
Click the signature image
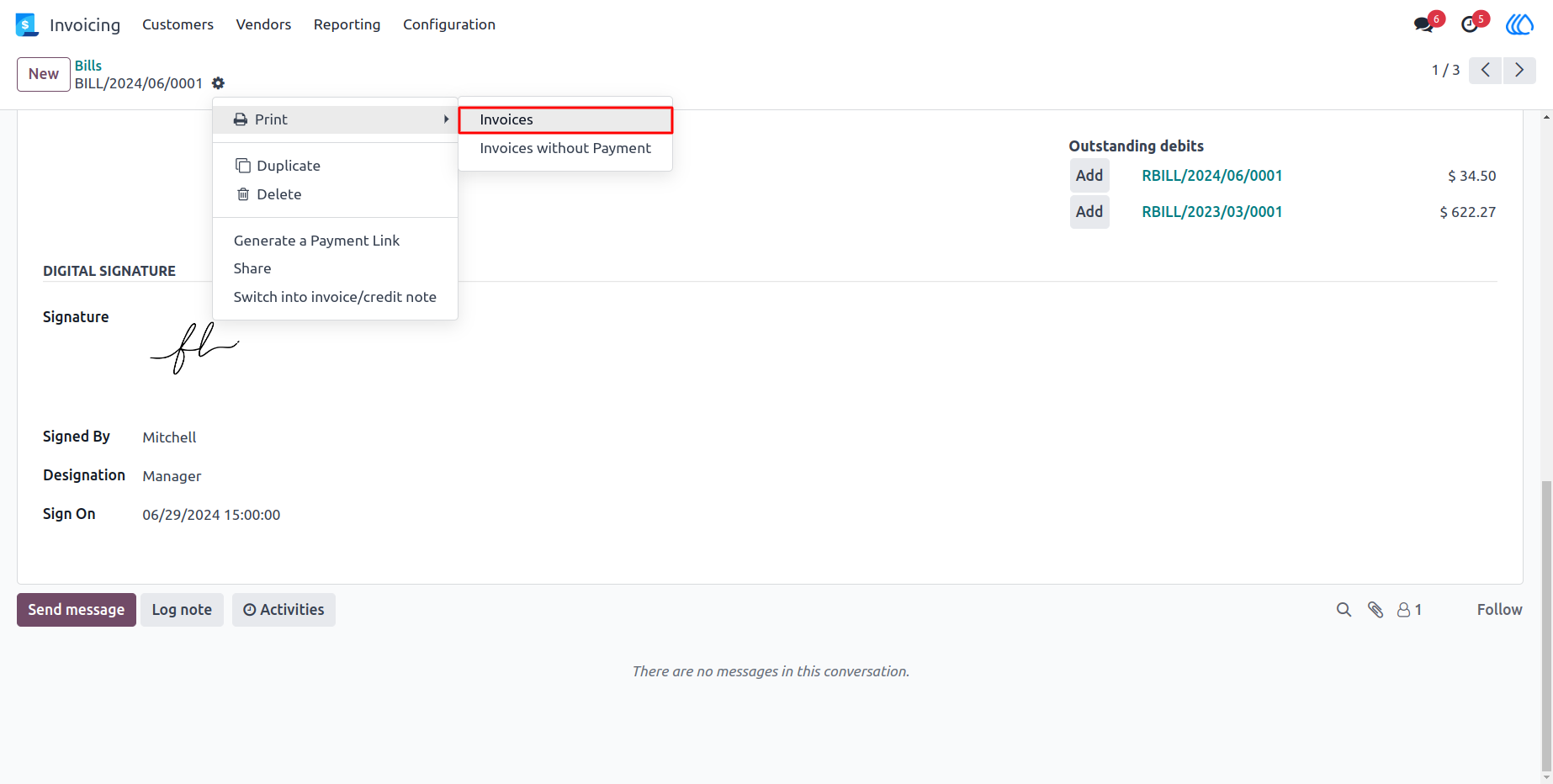coord(194,348)
